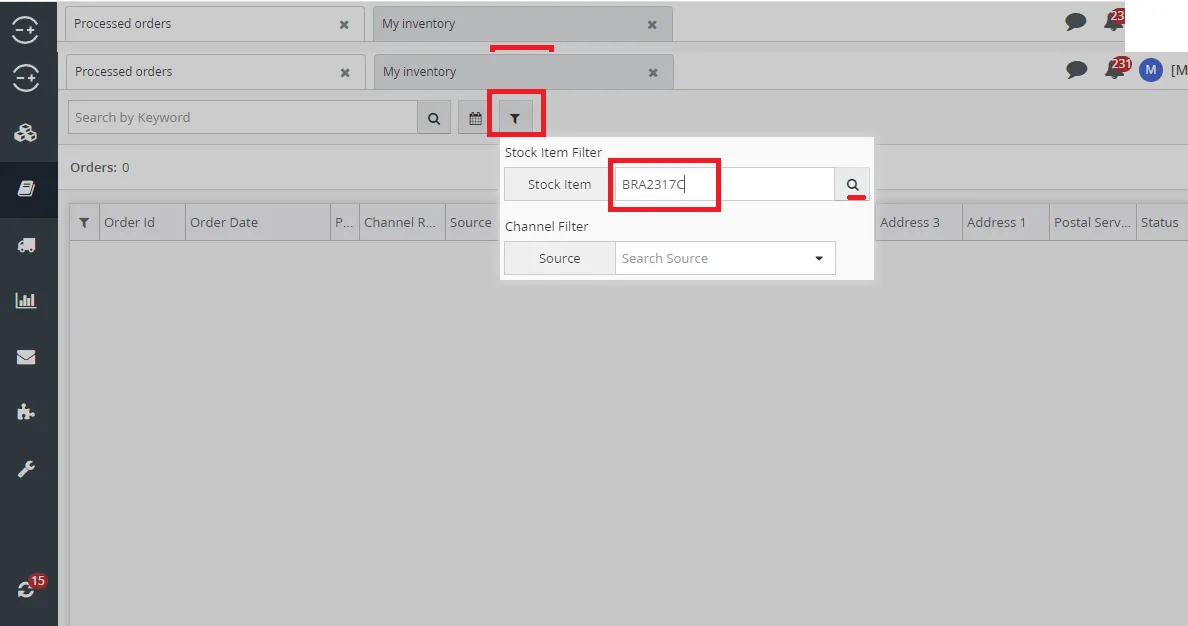Open the dashboard cubes icon in sidebar
1188x626 pixels.
(x=26, y=133)
